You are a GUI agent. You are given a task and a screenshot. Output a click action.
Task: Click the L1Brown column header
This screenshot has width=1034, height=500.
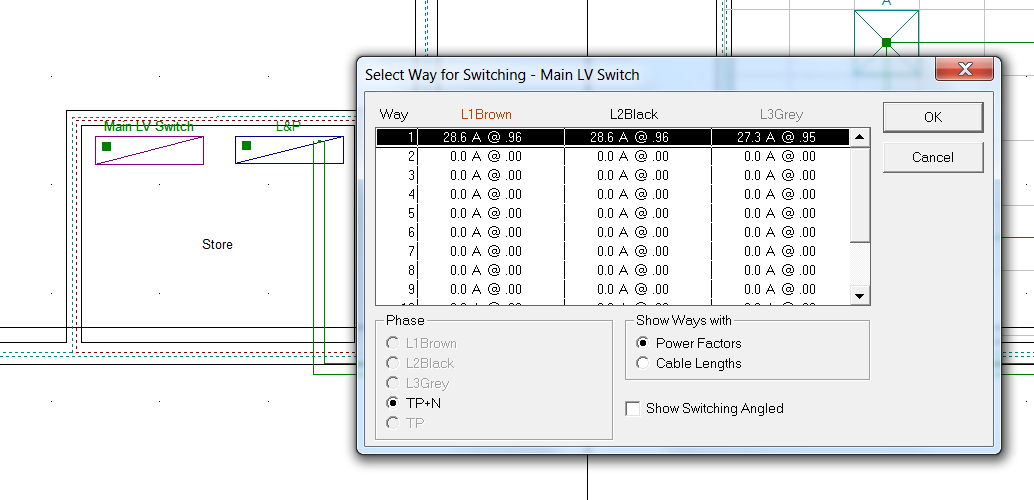click(486, 115)
